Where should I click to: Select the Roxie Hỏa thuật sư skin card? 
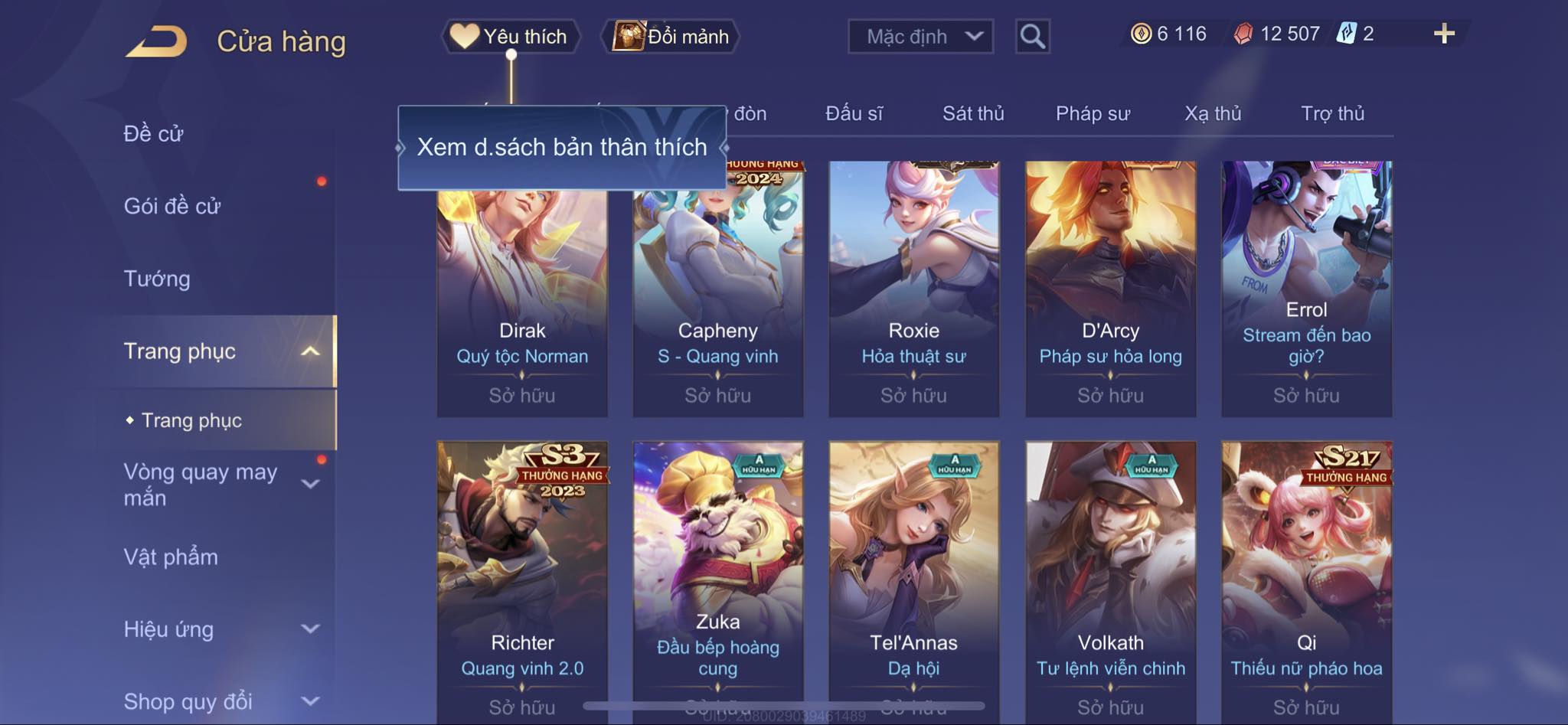tap(914, 289)
